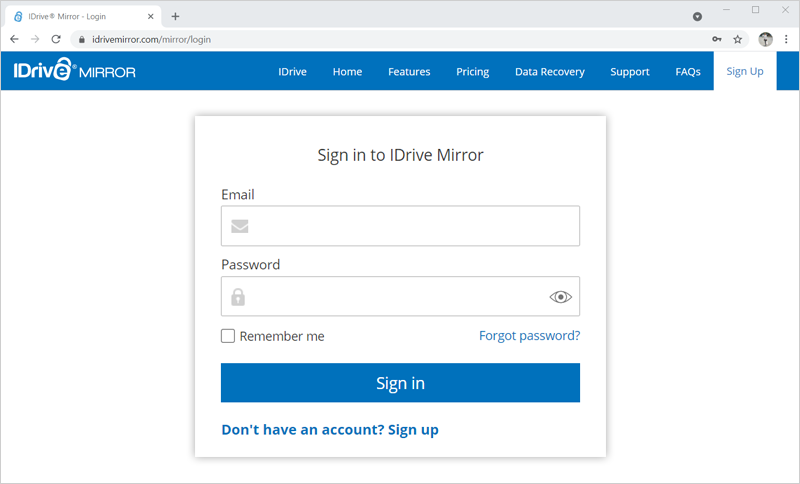Focus the Email input field
This screenshot has height=484, width=800.
(x=401, y=226)
